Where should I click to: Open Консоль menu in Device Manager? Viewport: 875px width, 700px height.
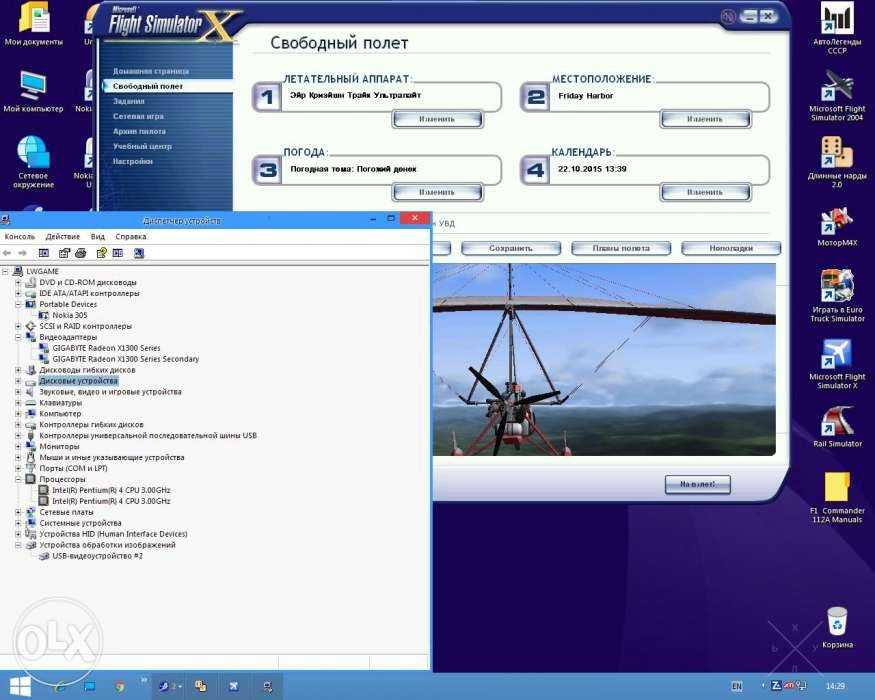(x=20, y=237)
